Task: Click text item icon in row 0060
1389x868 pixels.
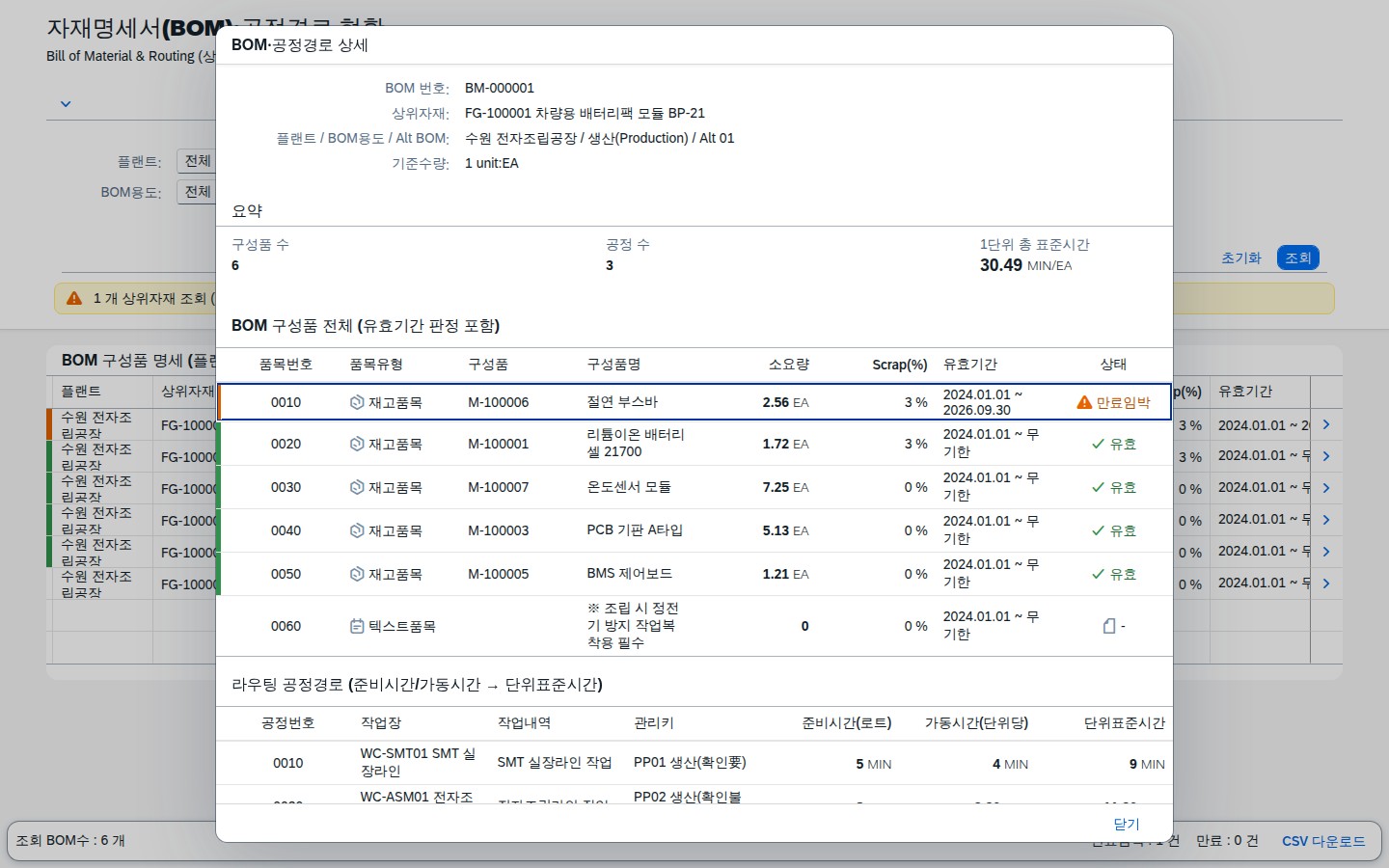Action: (x=357, y=626)
